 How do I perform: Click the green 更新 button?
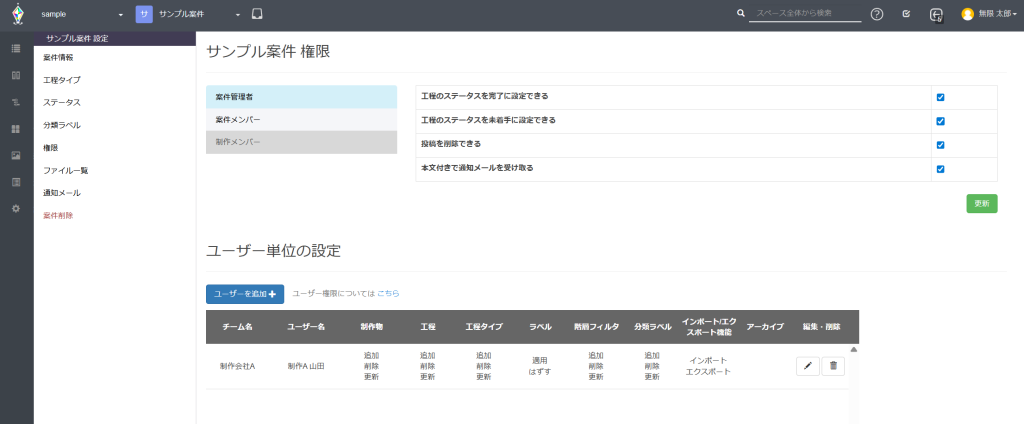981,203
